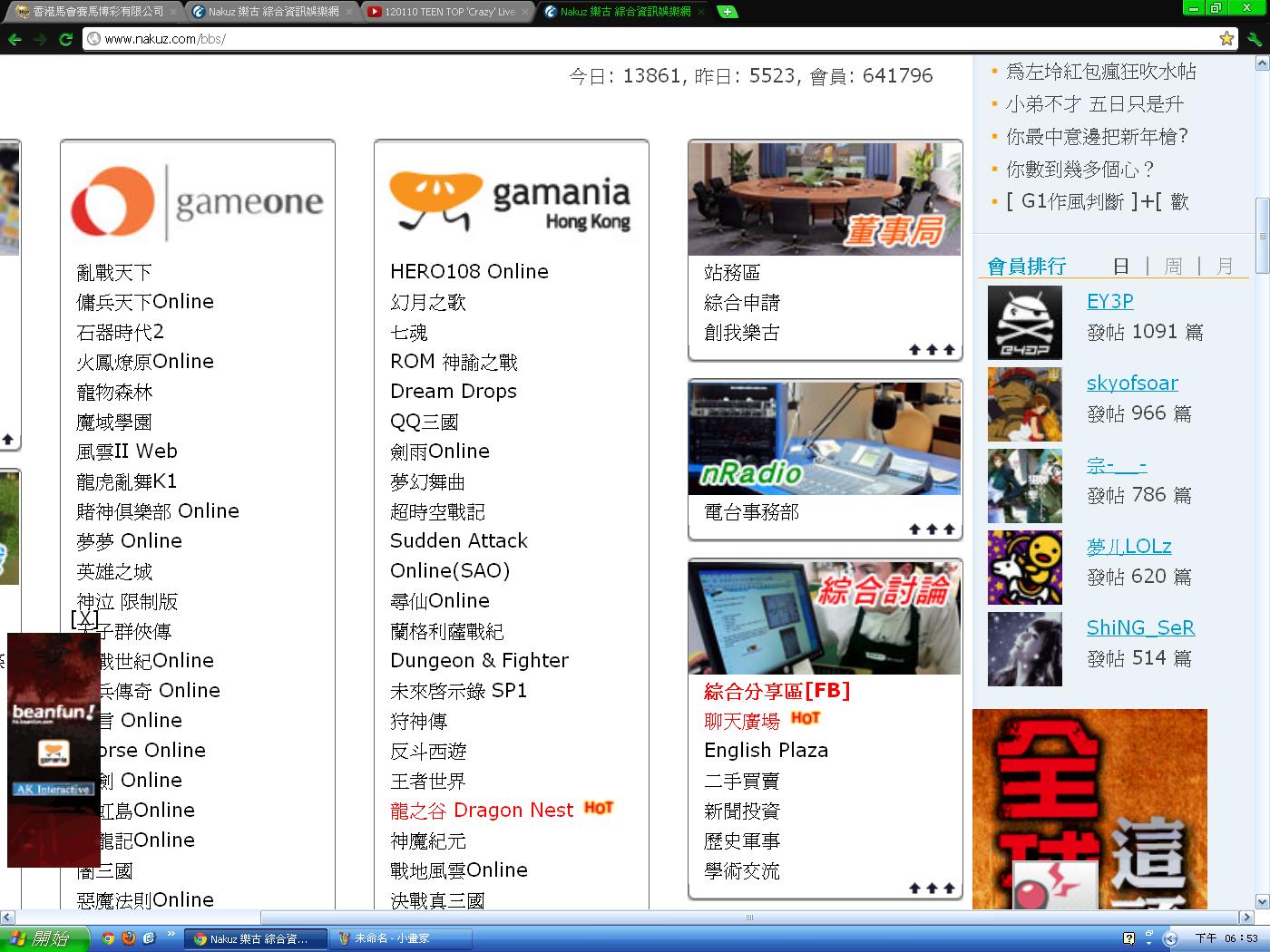Open 龍之谷 Dragon Nest forum link
This screenshot has width=1270, height=952.
point(482,810)
